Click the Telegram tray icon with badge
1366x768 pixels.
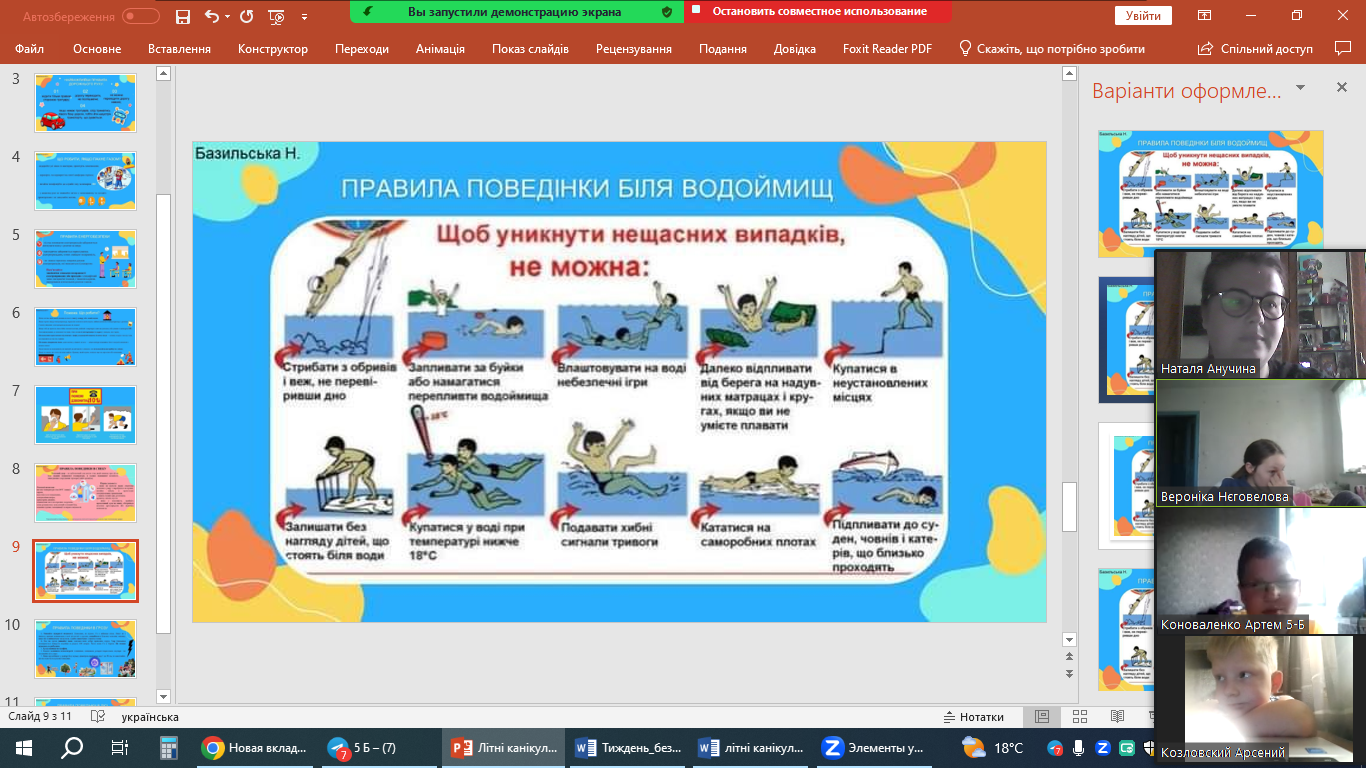point(1055,748)
